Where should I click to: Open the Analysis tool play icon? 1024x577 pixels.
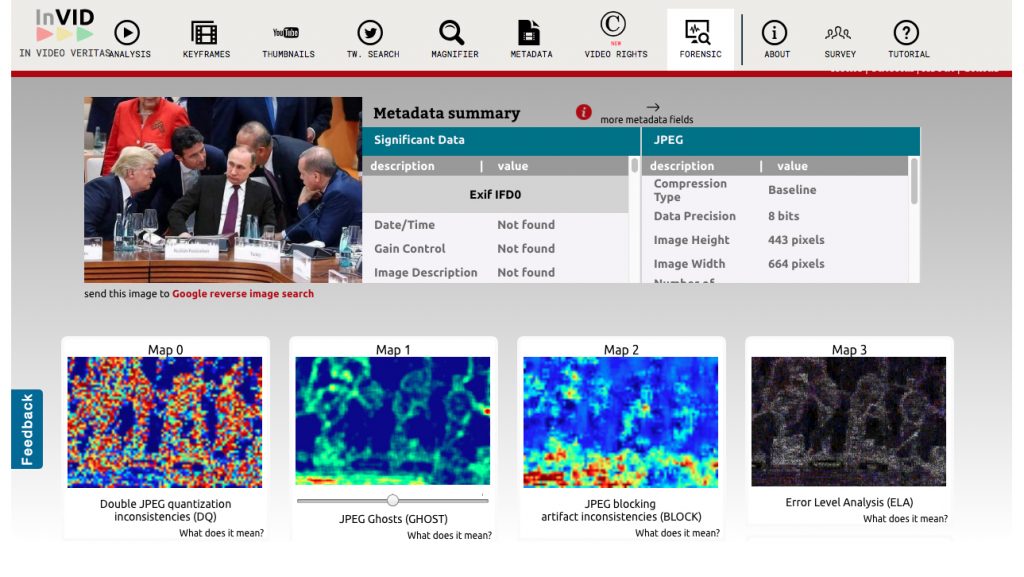coord(127,32)
